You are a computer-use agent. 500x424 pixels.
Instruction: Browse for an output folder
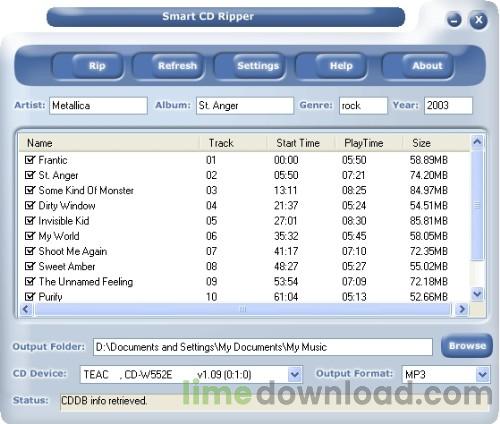tap(467, 346)
